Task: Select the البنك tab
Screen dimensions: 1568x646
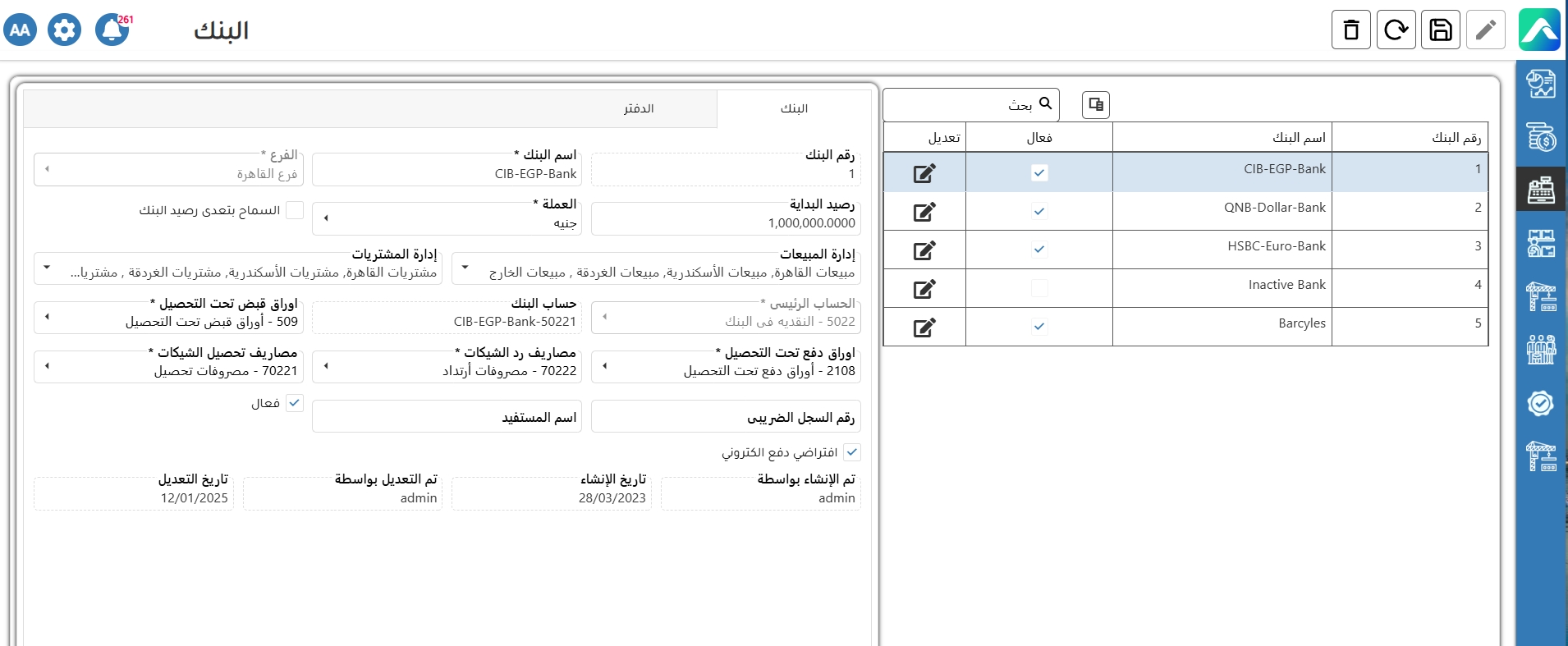Action: point(793,108)
